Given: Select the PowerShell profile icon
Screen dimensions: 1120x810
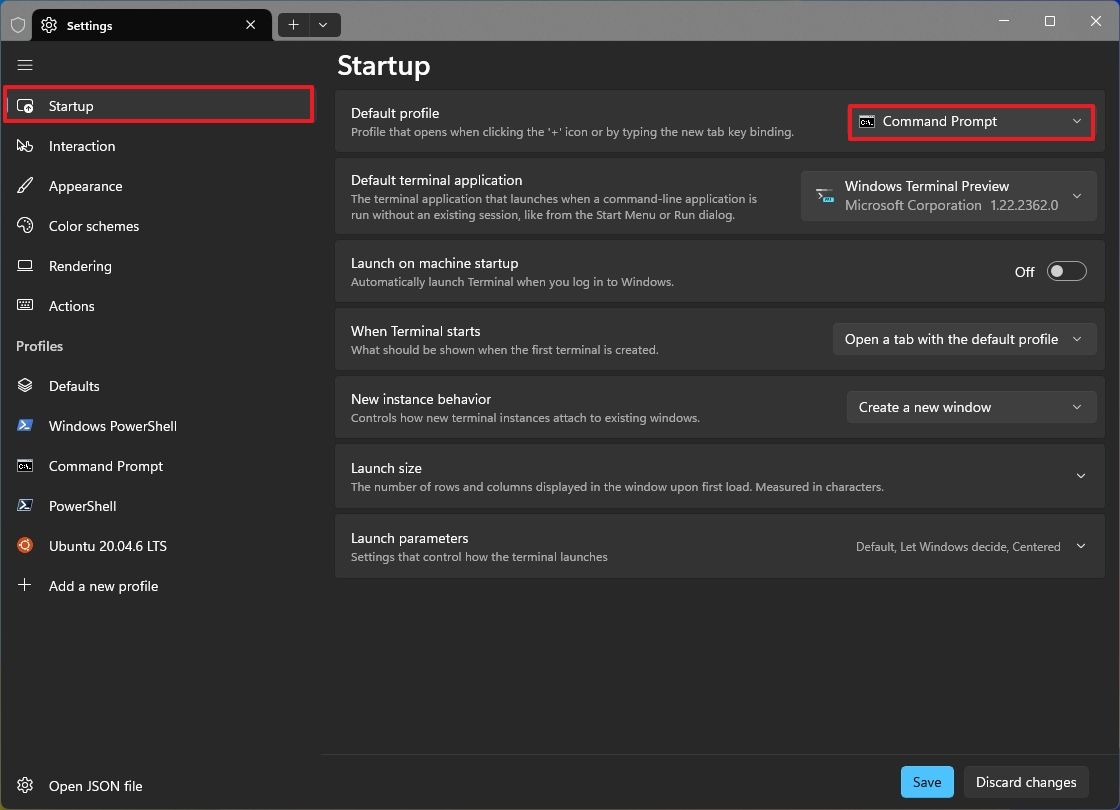Looking at the screenshot, I should coord(25,505).
